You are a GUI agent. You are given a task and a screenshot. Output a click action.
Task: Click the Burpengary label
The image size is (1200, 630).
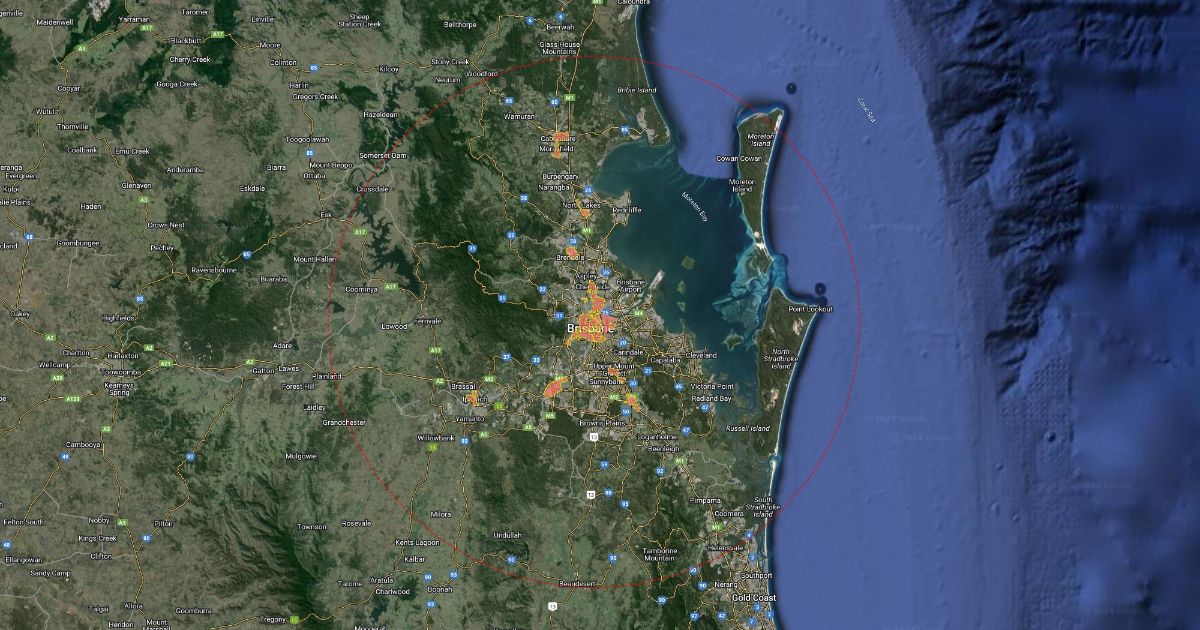pos(560,176)
